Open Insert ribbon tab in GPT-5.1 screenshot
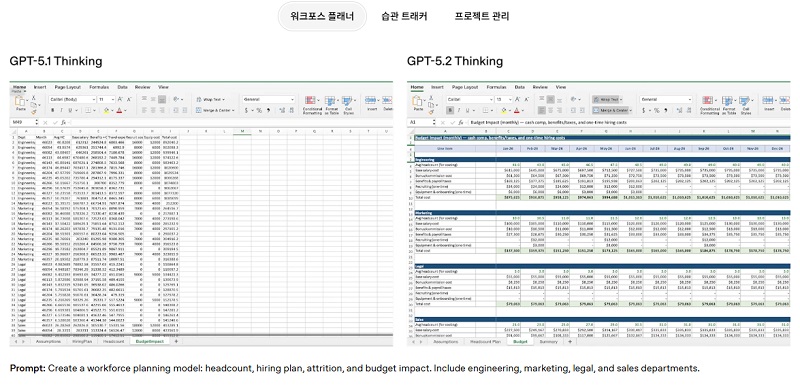The height and width of the screenshot is (387, 800). [x=40, y=87]
